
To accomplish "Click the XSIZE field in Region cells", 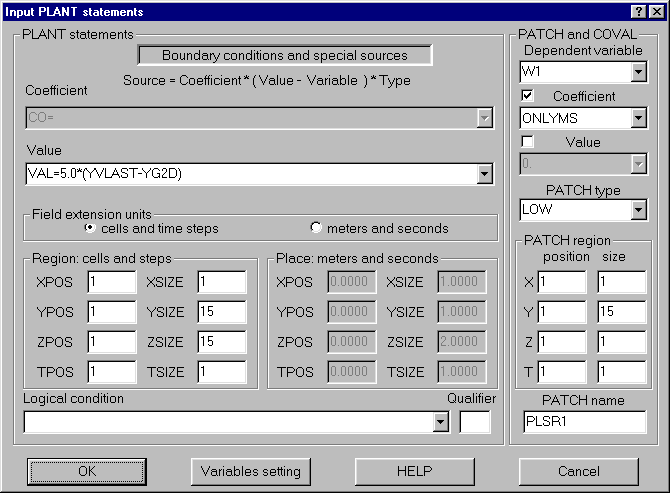I will point(222,282).
